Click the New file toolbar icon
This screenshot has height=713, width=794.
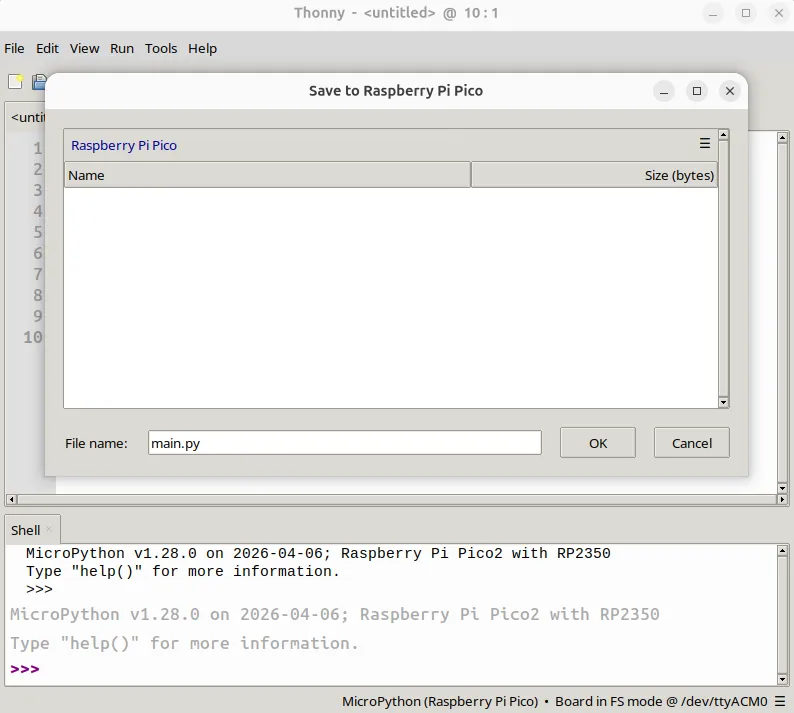tap(16, 82)
